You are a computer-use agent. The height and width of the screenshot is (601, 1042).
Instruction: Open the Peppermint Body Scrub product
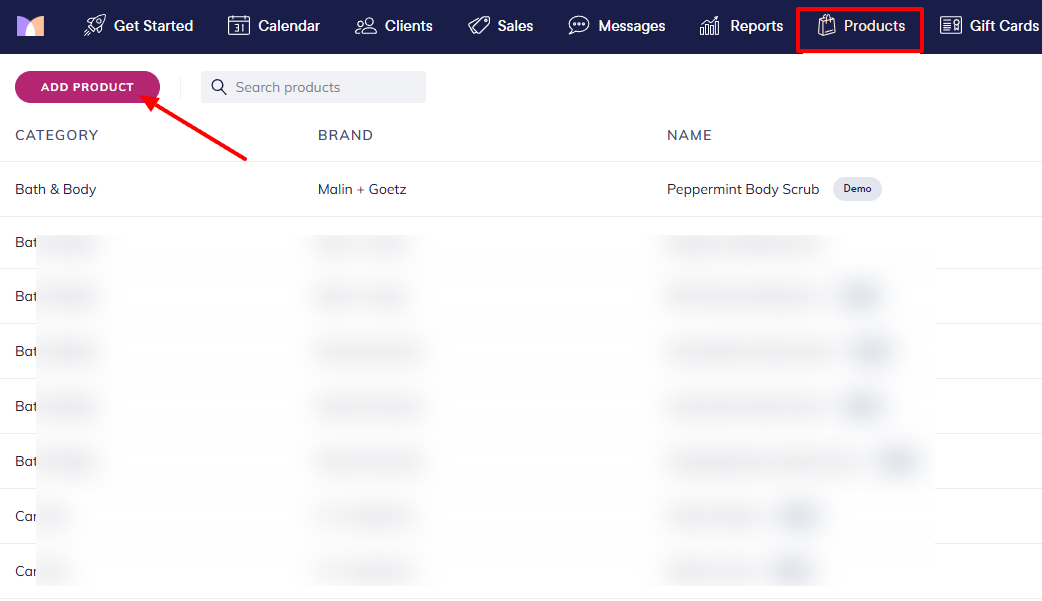(743, 189)
